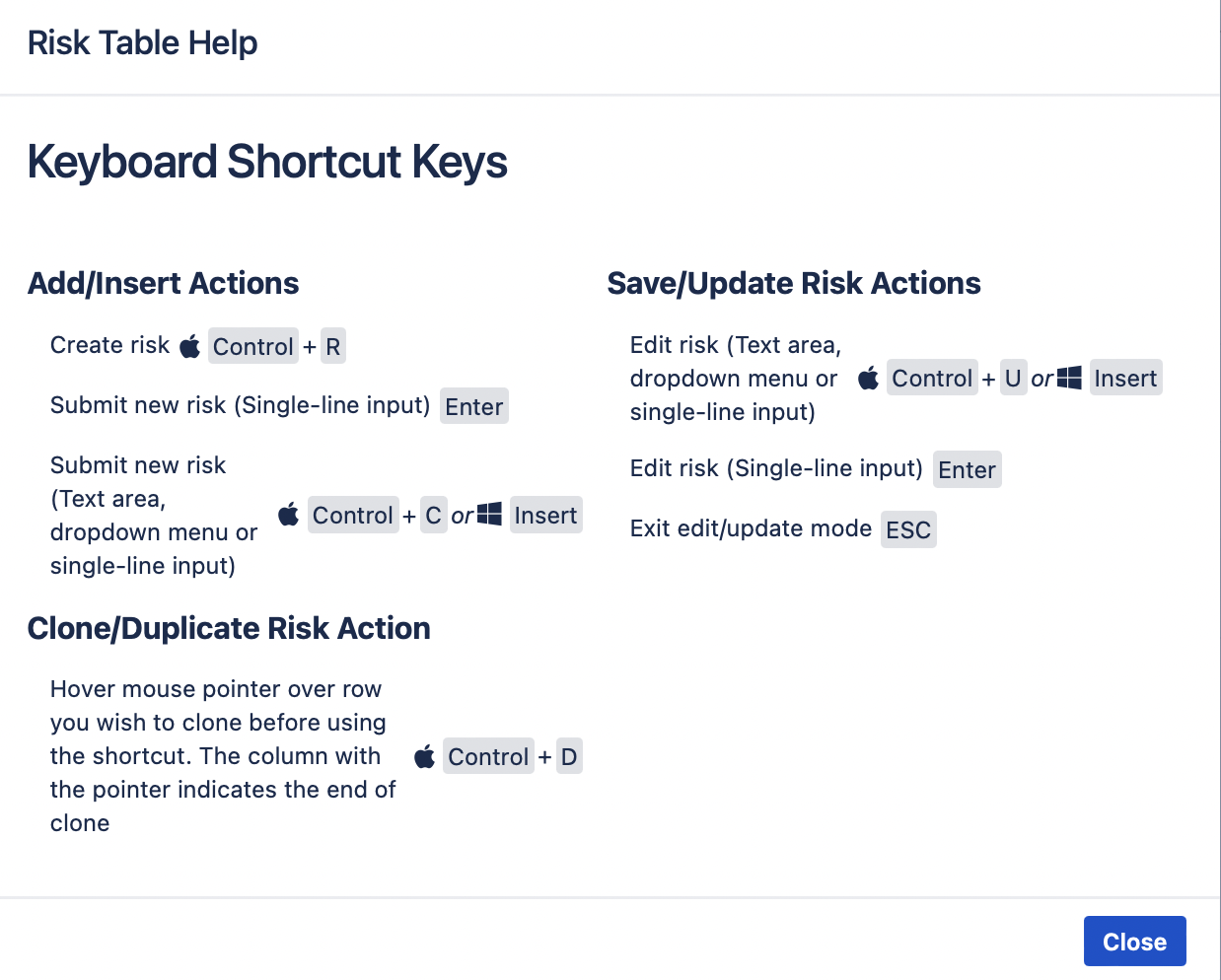Click the Save/Update Risk Actions heading

tap(794, 283)
